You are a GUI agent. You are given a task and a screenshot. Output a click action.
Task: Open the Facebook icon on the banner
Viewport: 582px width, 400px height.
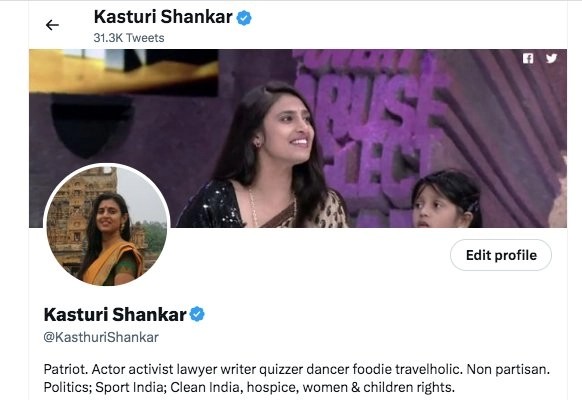point(528,58)
